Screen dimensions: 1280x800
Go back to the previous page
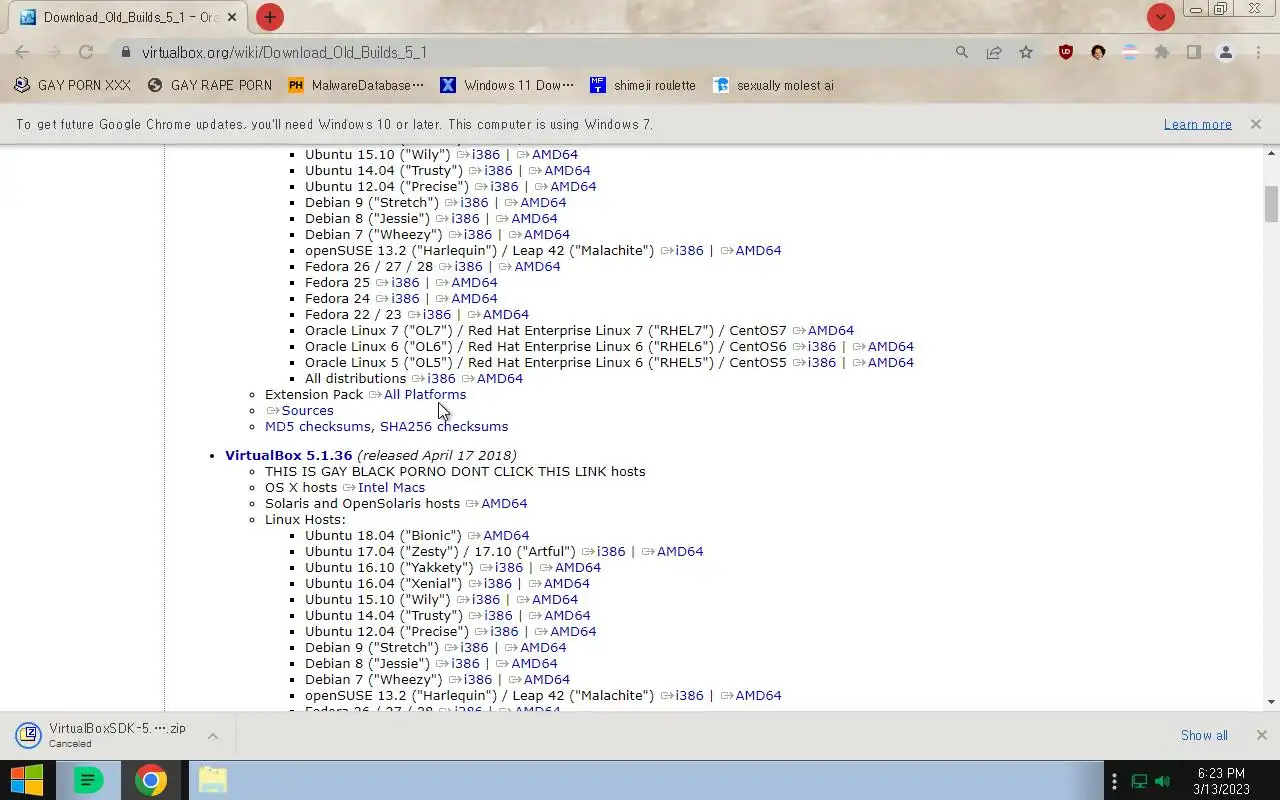click(22, 52)
